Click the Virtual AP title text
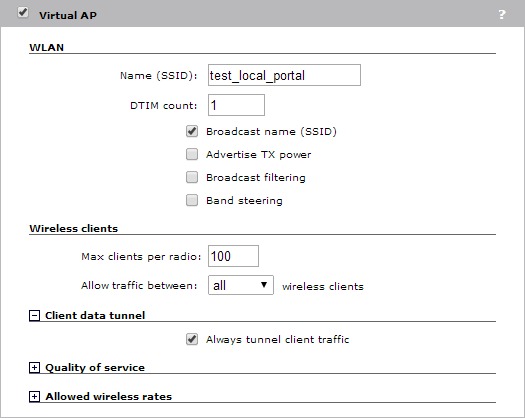Screen dimensions: 525x418 point(68,15)
